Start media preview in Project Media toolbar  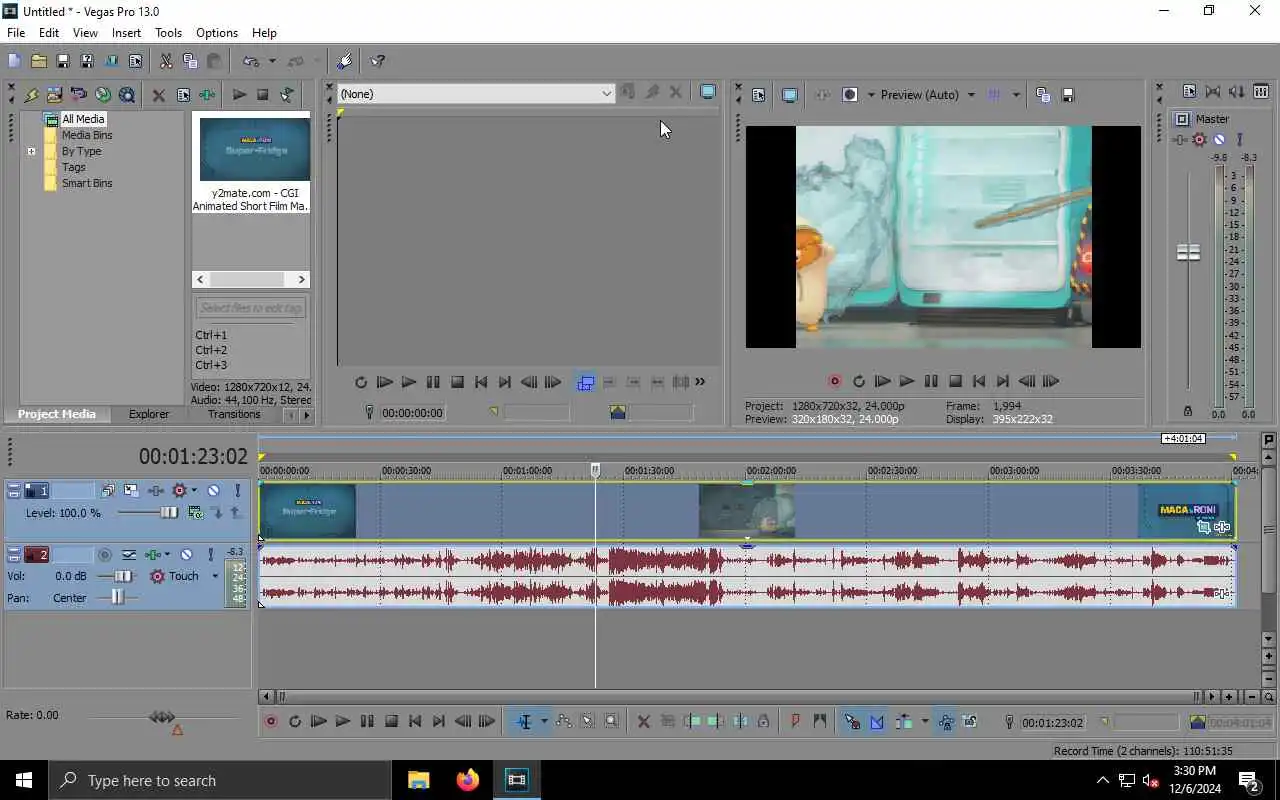tap(239, 95)
